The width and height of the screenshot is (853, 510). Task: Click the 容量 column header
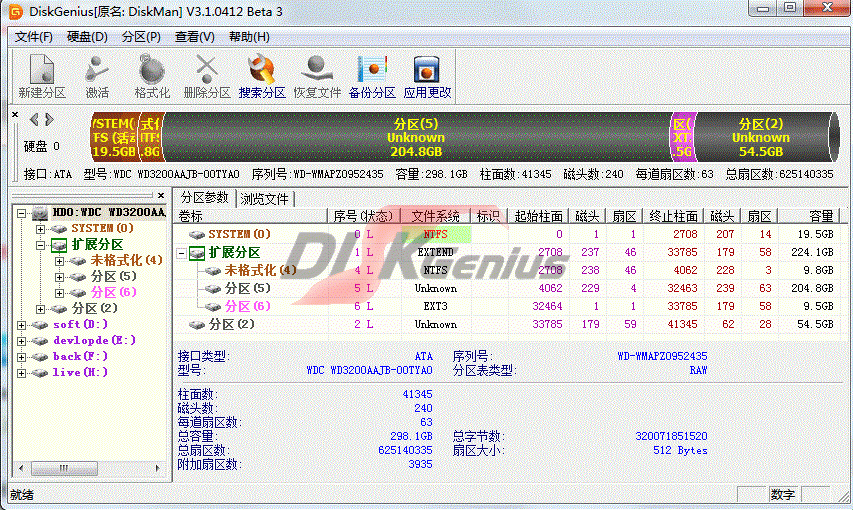coord(809,217)
